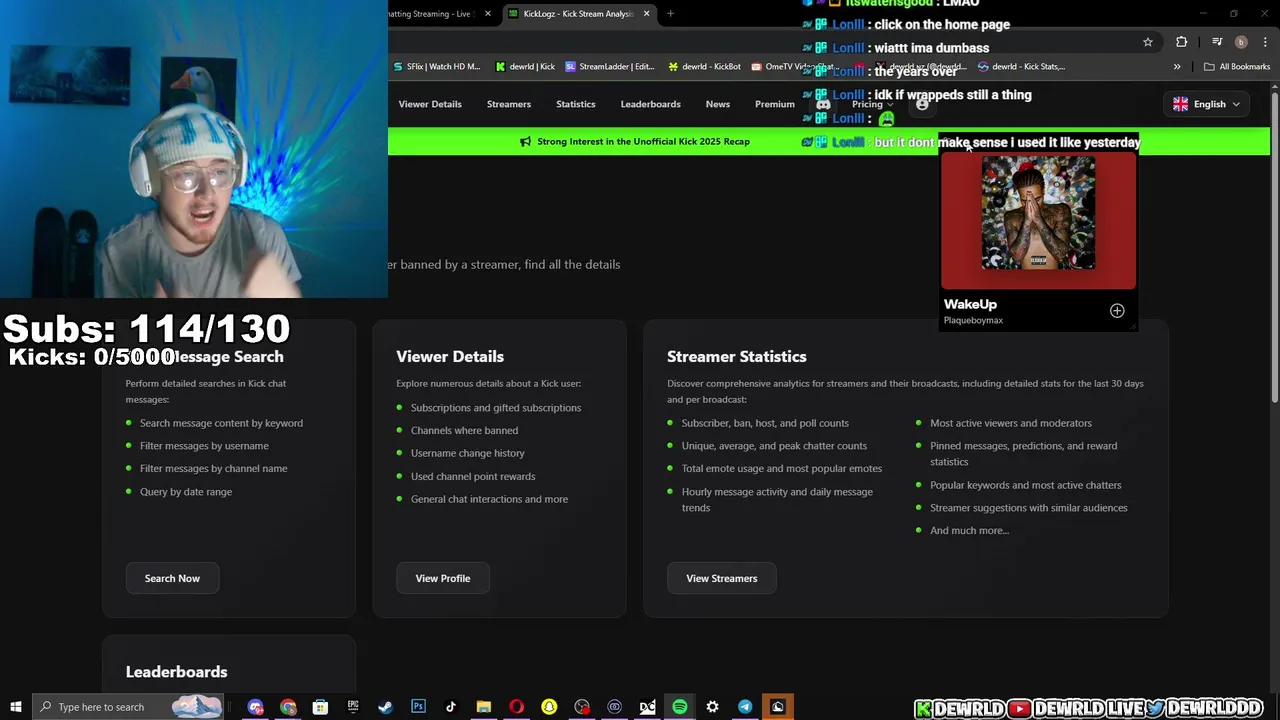
Task: Launch Photoshop from the taskbar
Action: [418, 707]
